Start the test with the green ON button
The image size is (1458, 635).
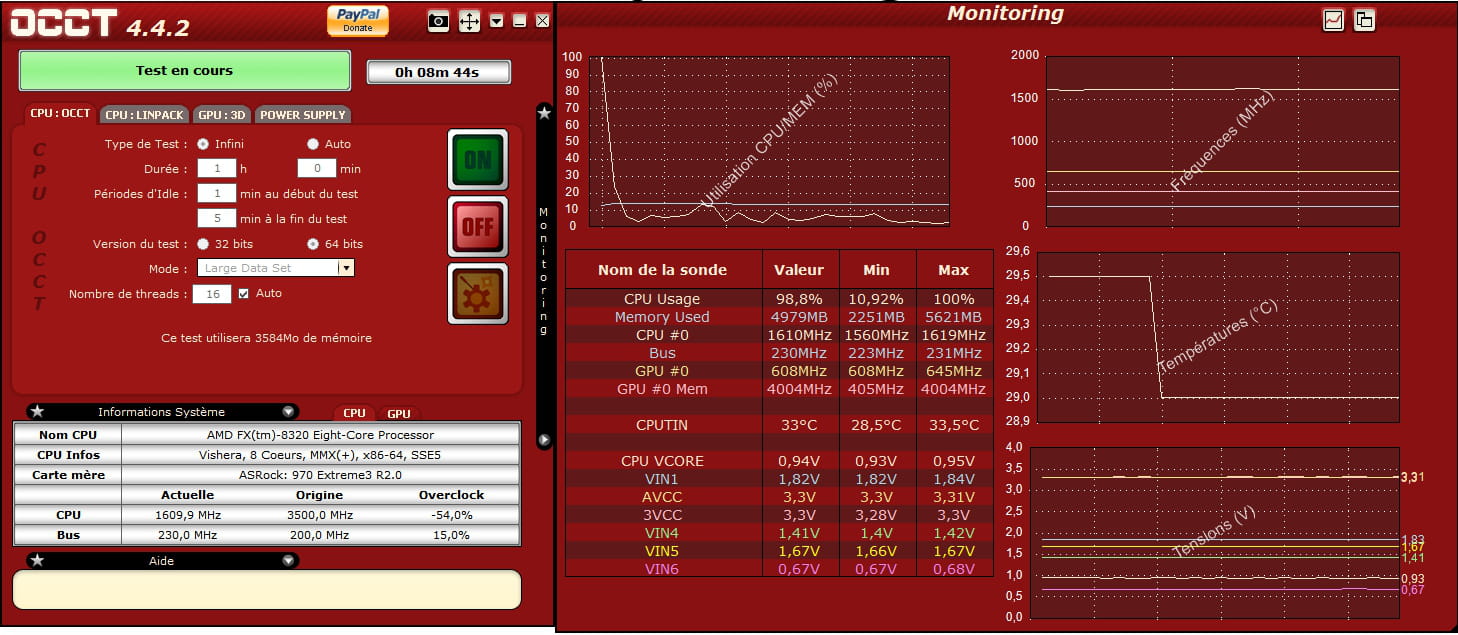[477, 159]
